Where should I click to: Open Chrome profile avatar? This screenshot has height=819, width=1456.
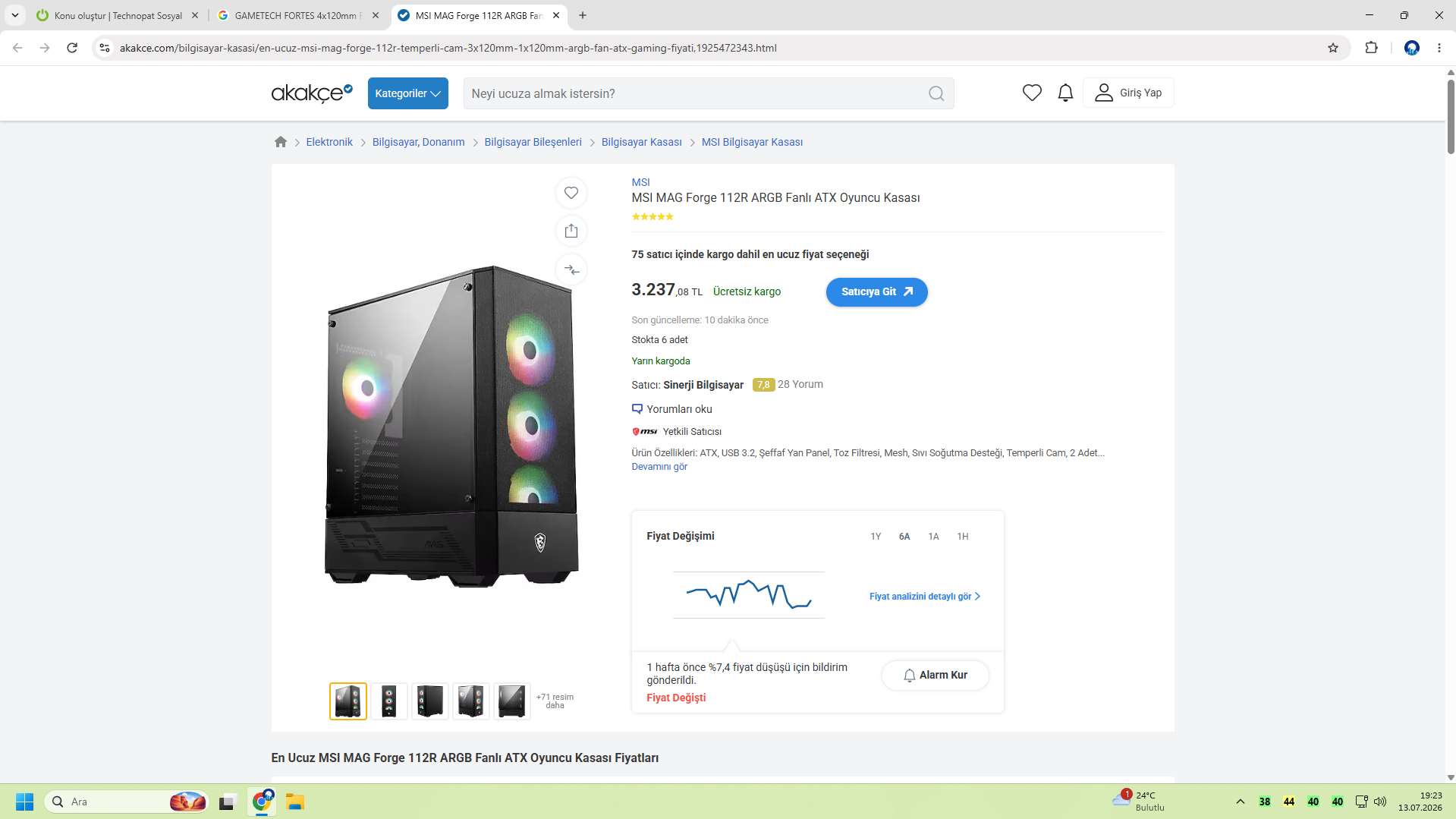pyautogui.click(x=1411, y=48)
